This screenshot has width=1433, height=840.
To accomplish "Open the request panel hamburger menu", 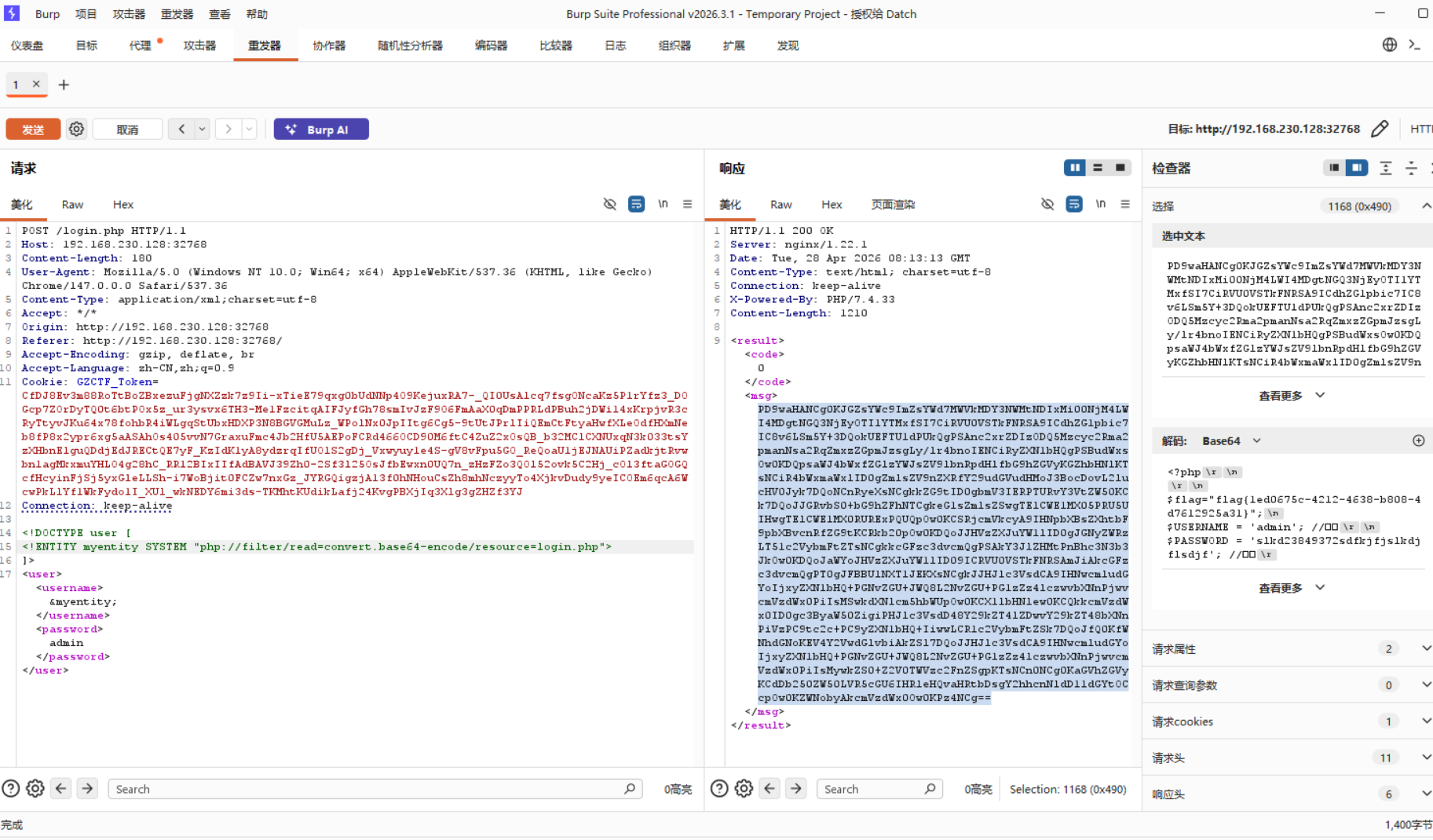I will (x=687, y=204).
